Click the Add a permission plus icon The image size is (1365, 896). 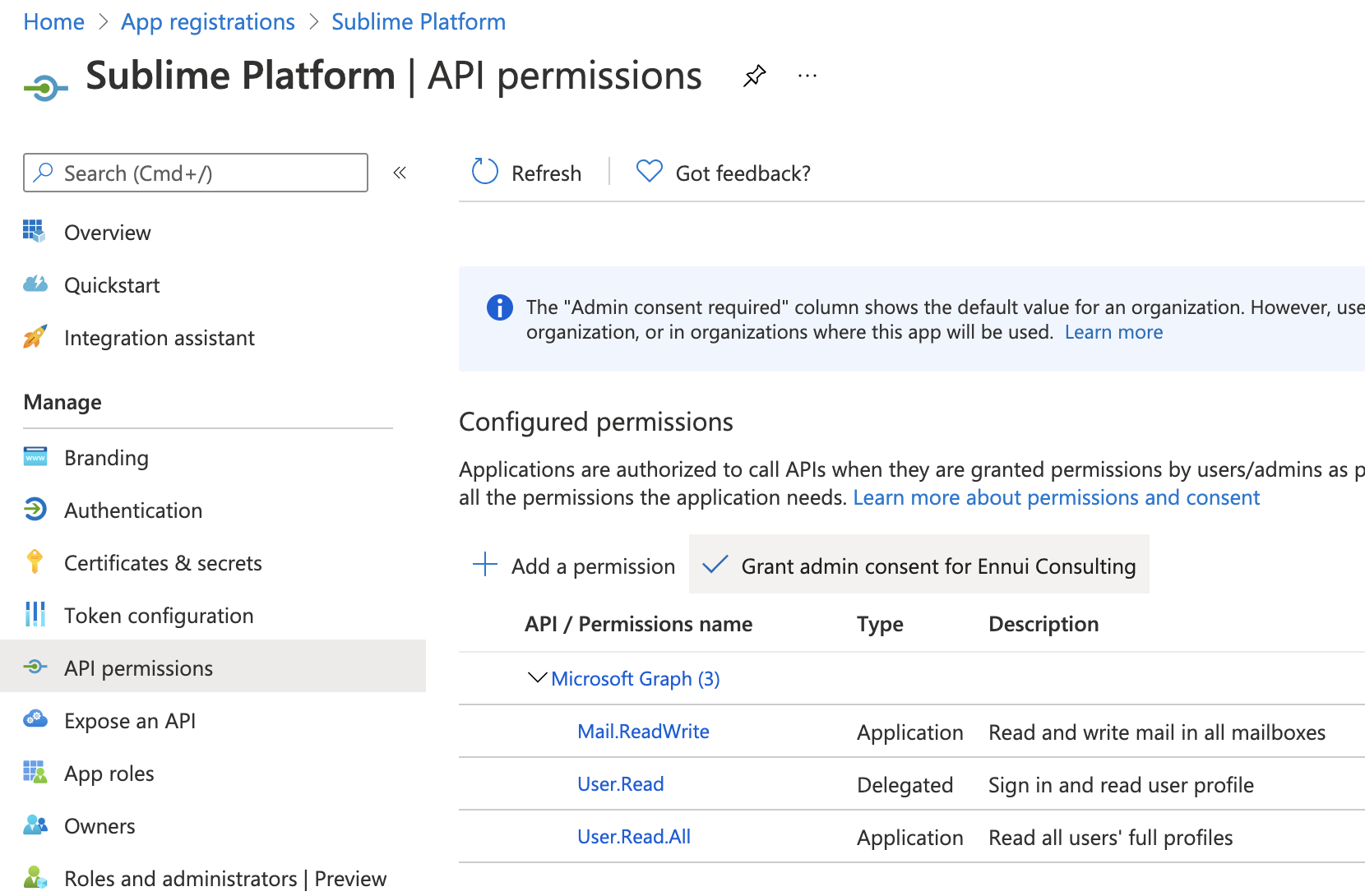coord(485,565)
